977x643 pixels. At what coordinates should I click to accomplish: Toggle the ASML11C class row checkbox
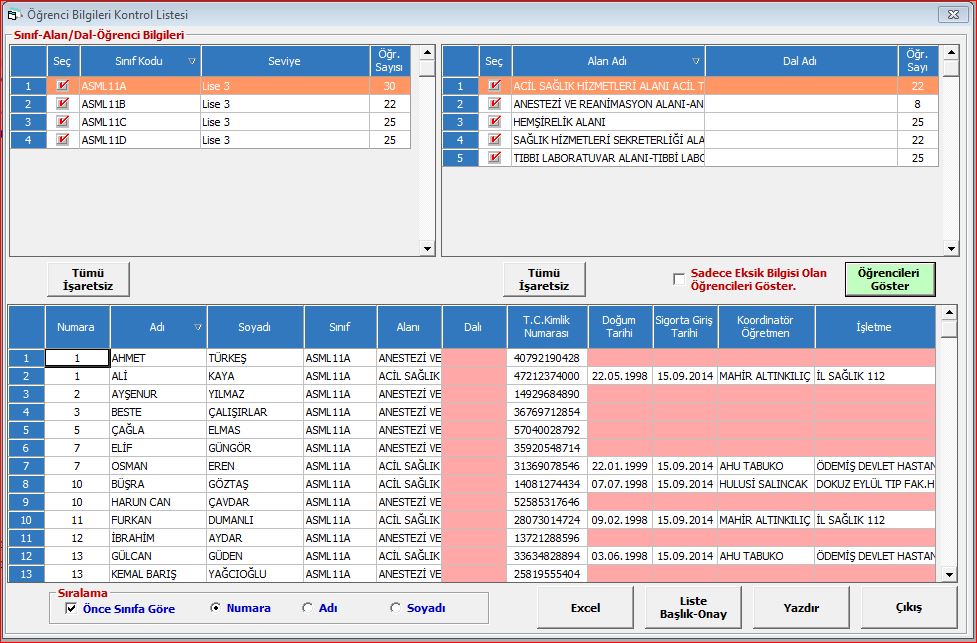(x=62, y=122)
